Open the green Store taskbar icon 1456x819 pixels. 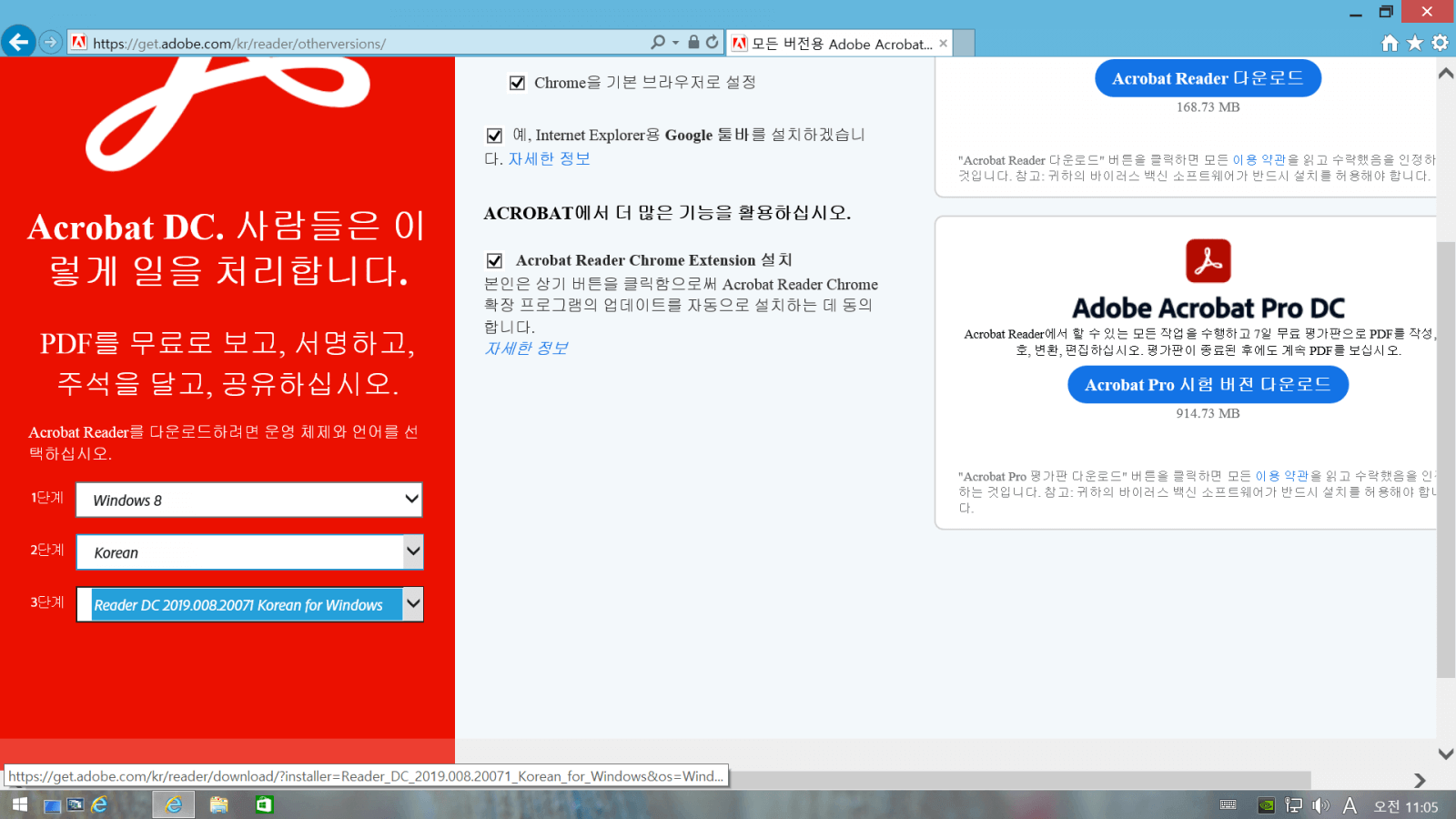(264, 804)
